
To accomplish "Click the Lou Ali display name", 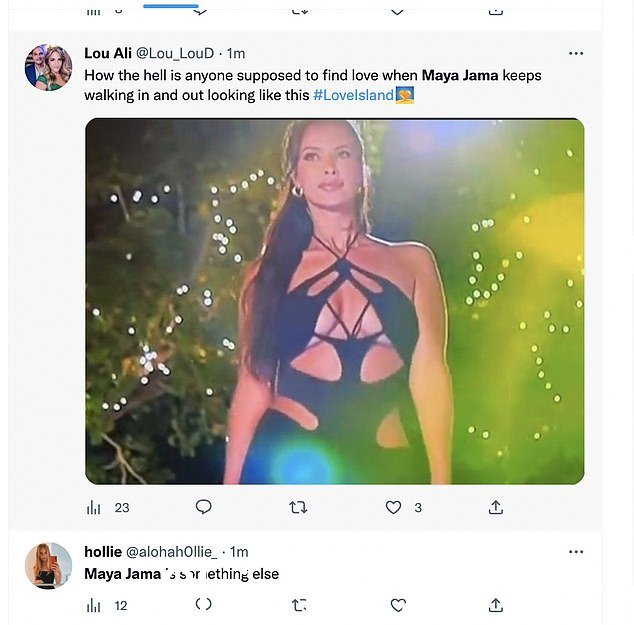I will click(x=108, y=53).
